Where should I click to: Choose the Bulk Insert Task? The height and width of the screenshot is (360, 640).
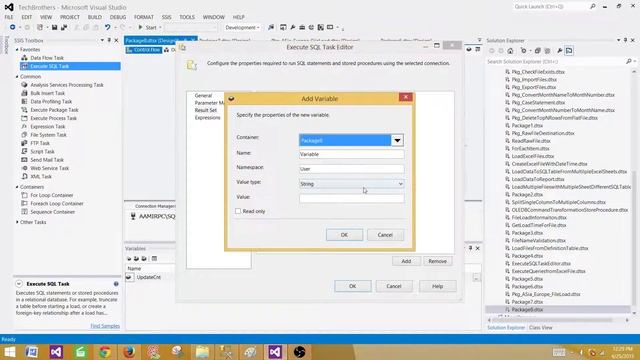(47, 93)
